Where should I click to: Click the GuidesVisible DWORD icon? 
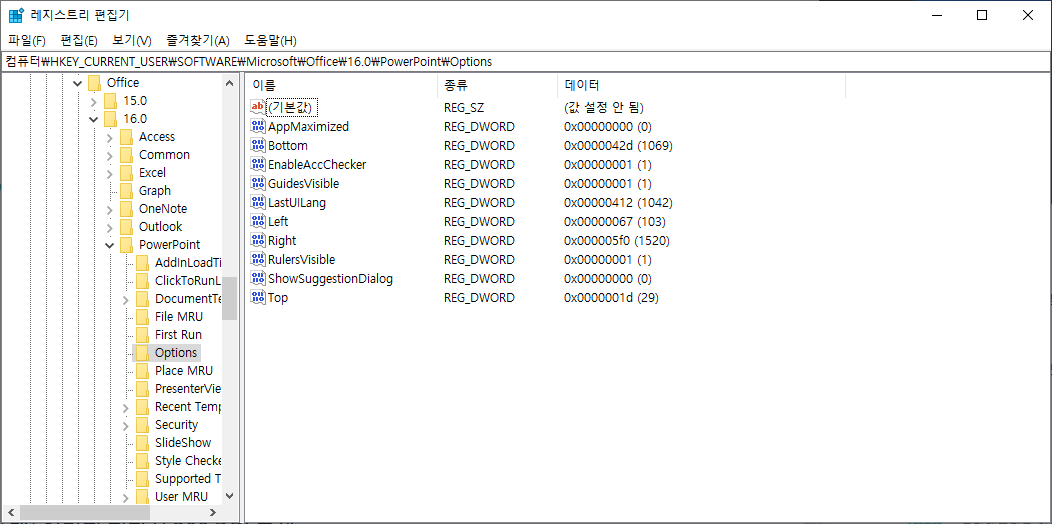coord(258,183)
